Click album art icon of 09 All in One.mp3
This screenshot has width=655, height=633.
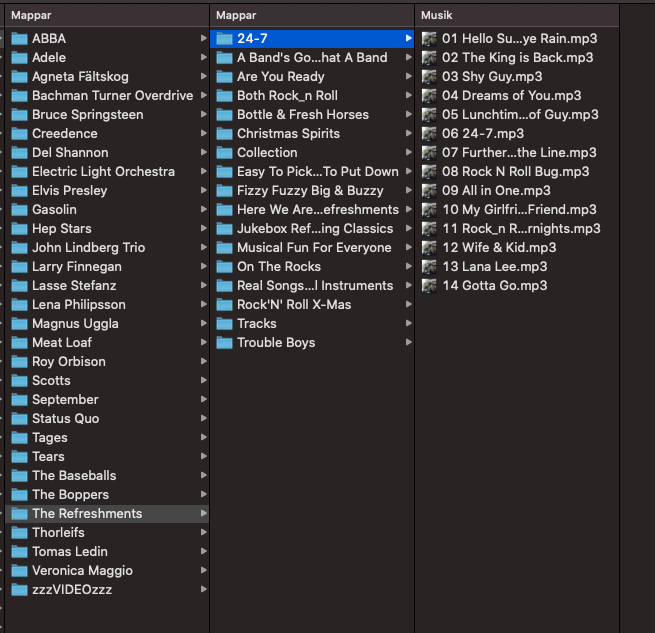pyautogui.click(x=429, y=191)
